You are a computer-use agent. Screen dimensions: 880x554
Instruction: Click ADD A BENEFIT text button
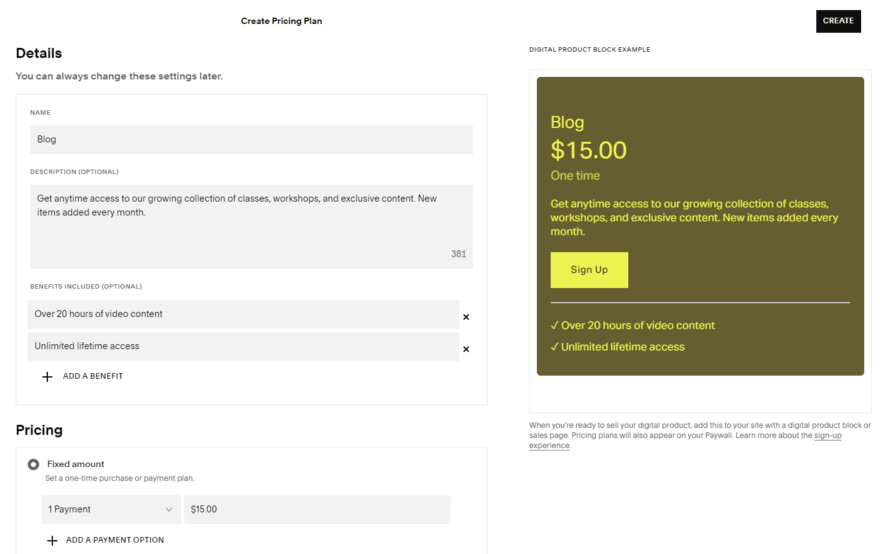point(93,376)
